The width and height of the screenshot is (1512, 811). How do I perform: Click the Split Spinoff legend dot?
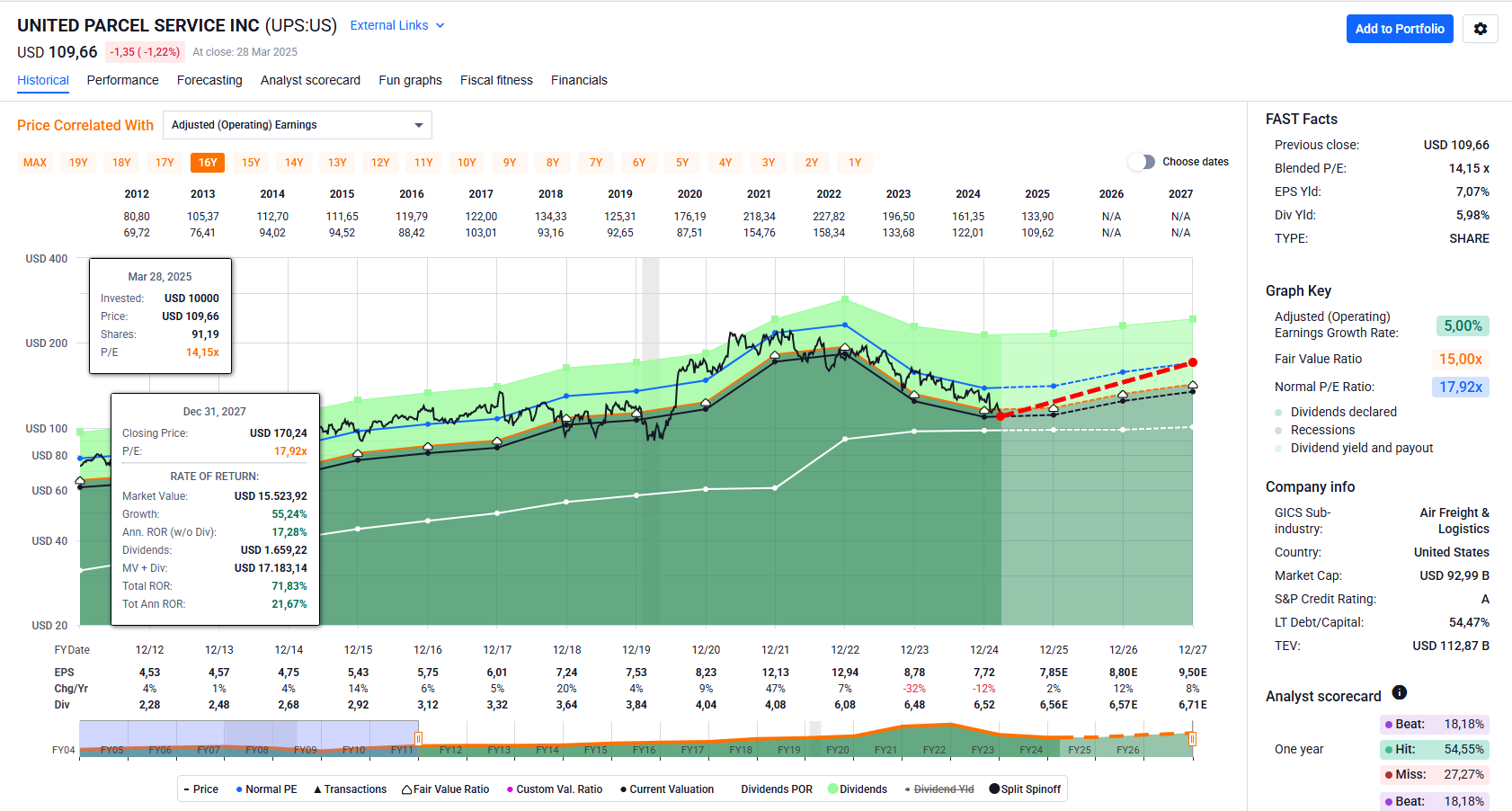(994, 789)
